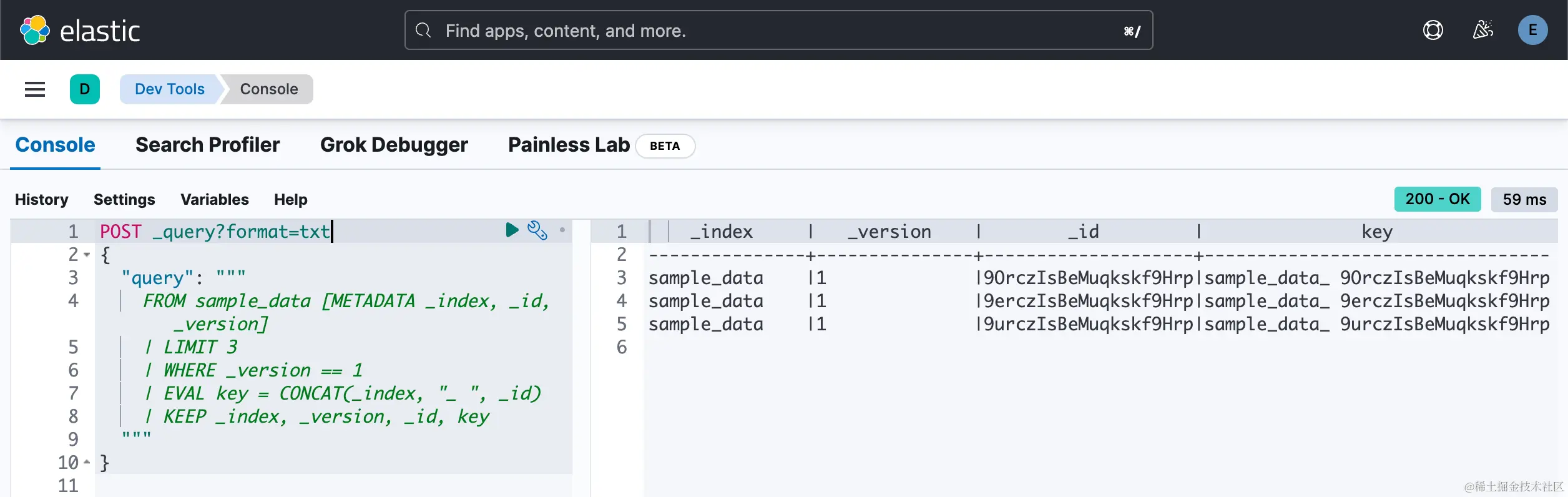1568x497 pixels.
Task: Open the console History panel
Action: click(x=41, y=199)
